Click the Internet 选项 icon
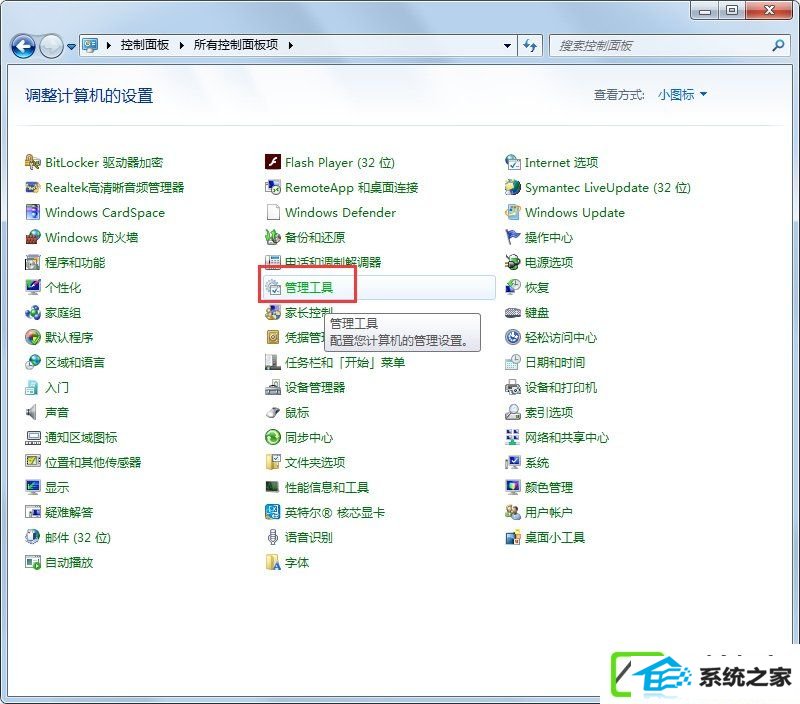The height and width of the screenshot is (704, 800). [x=513, y=162]
